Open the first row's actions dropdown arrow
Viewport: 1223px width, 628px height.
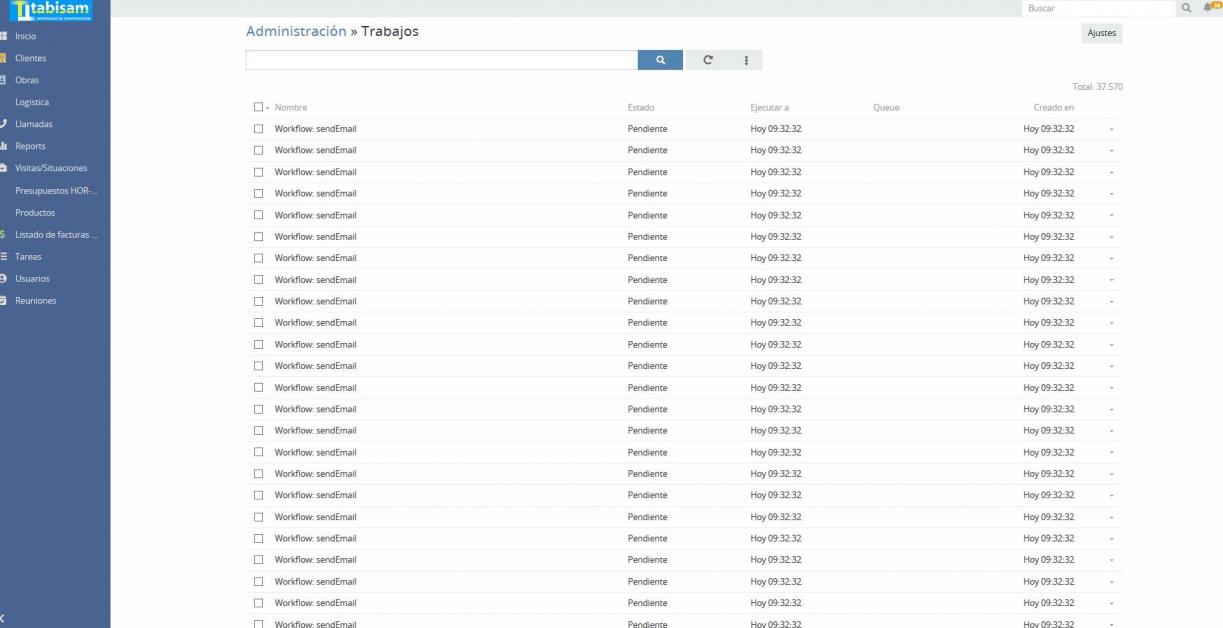(x=1111, y=129)
